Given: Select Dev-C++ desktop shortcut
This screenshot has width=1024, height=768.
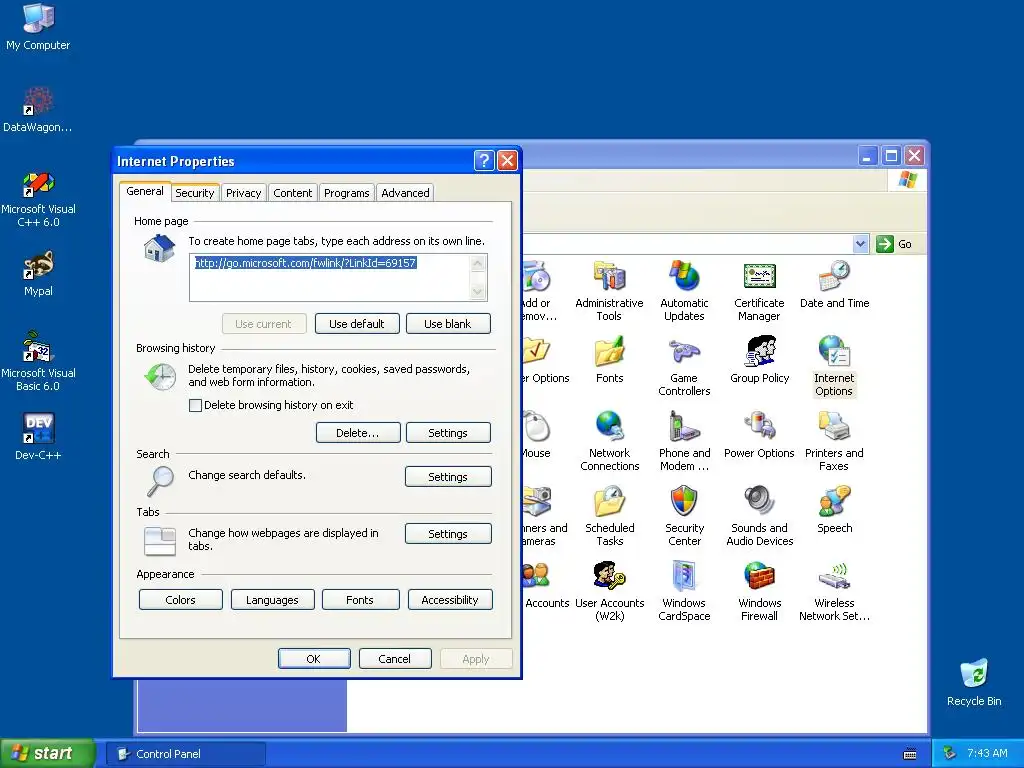Looking at the screenshot, I should tap(38, 436).
